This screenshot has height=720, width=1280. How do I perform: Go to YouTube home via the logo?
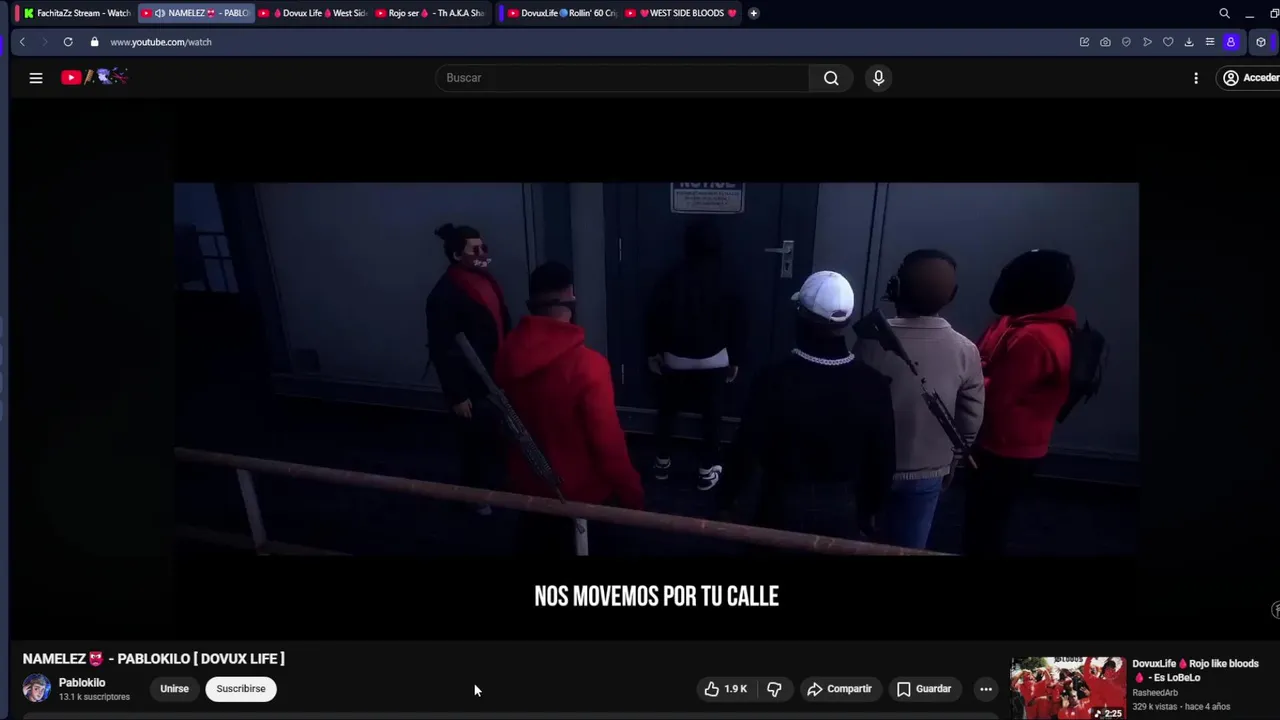(94, 77)
